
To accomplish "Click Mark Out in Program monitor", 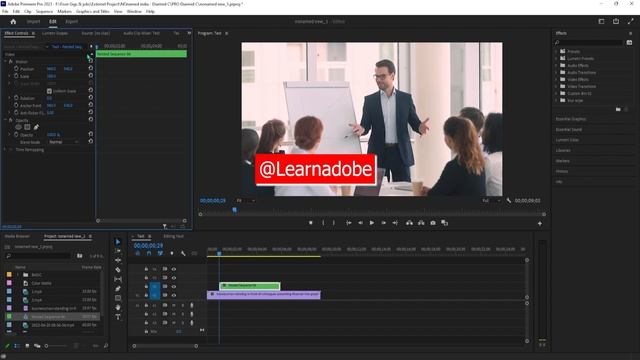I will point(333,223).
